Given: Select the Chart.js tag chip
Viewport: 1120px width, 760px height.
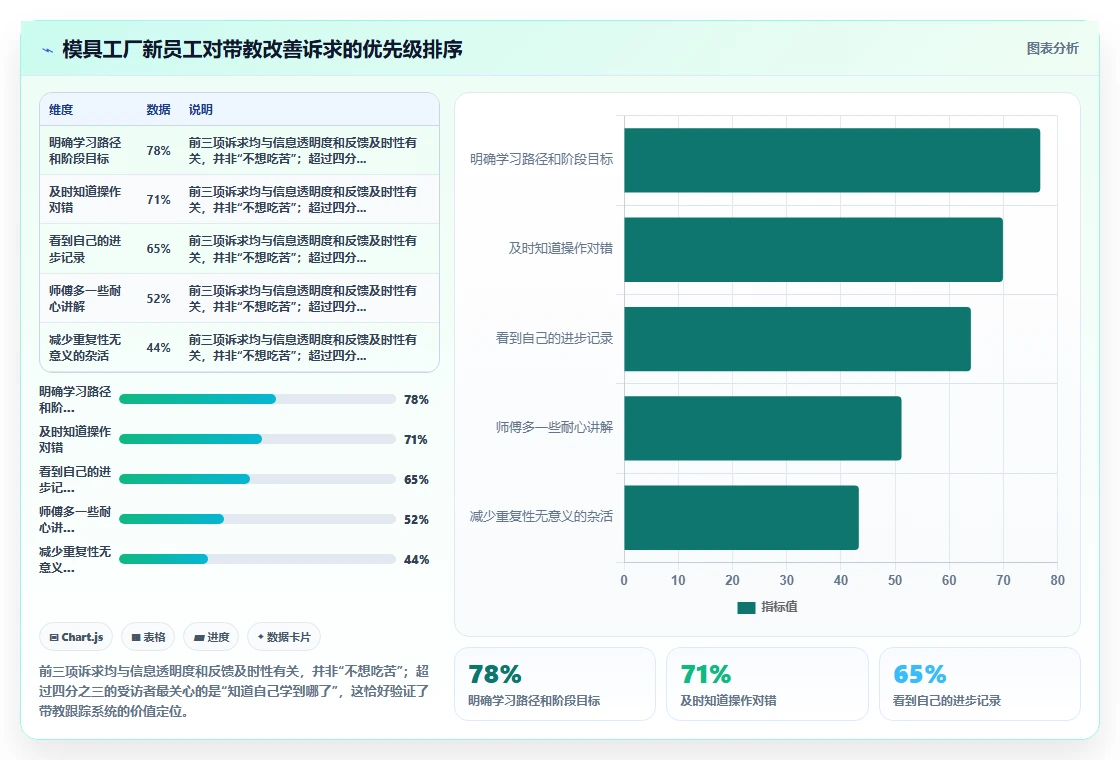Looking at the screenshot, I should 76,637.
